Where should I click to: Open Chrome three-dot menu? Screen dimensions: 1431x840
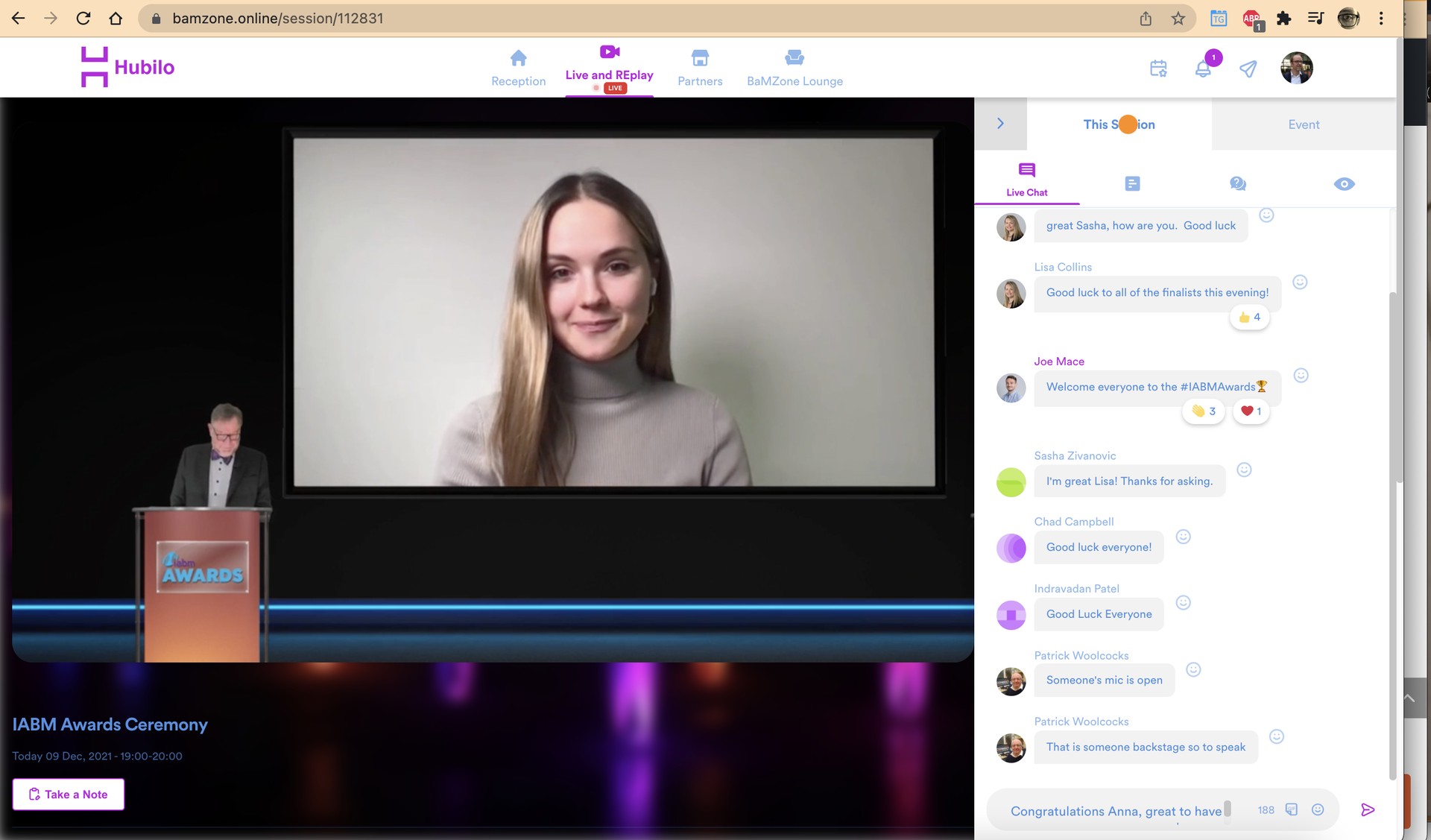[1381, 19]
